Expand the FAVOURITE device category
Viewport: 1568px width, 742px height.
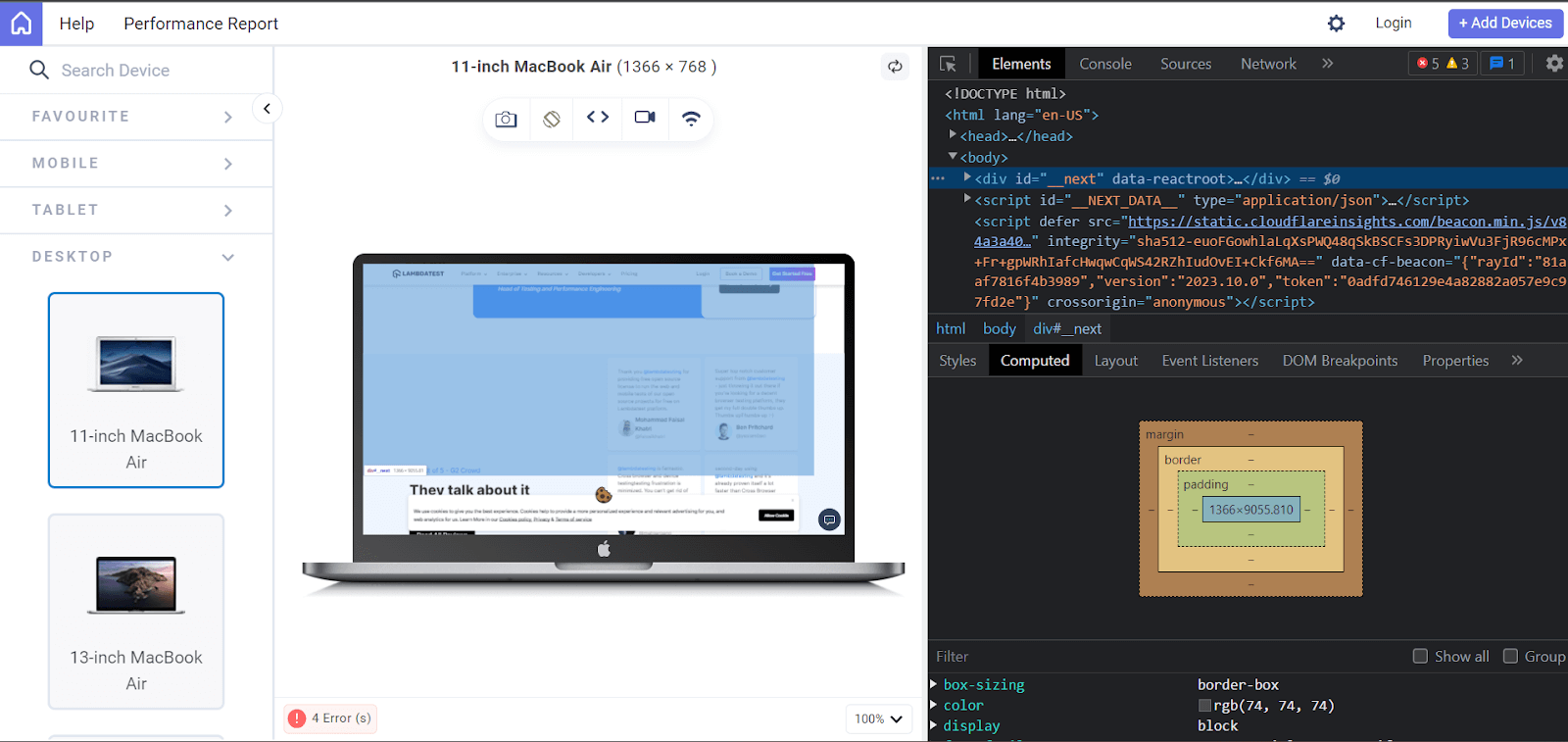136,117
